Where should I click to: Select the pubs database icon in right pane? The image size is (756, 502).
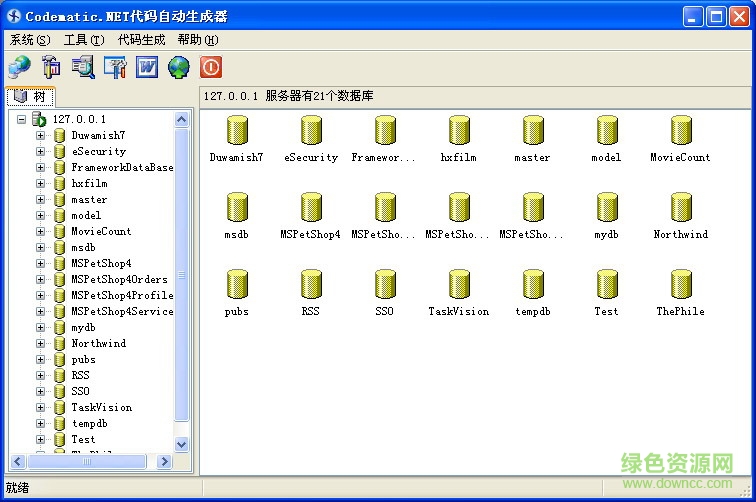point(237,284)
